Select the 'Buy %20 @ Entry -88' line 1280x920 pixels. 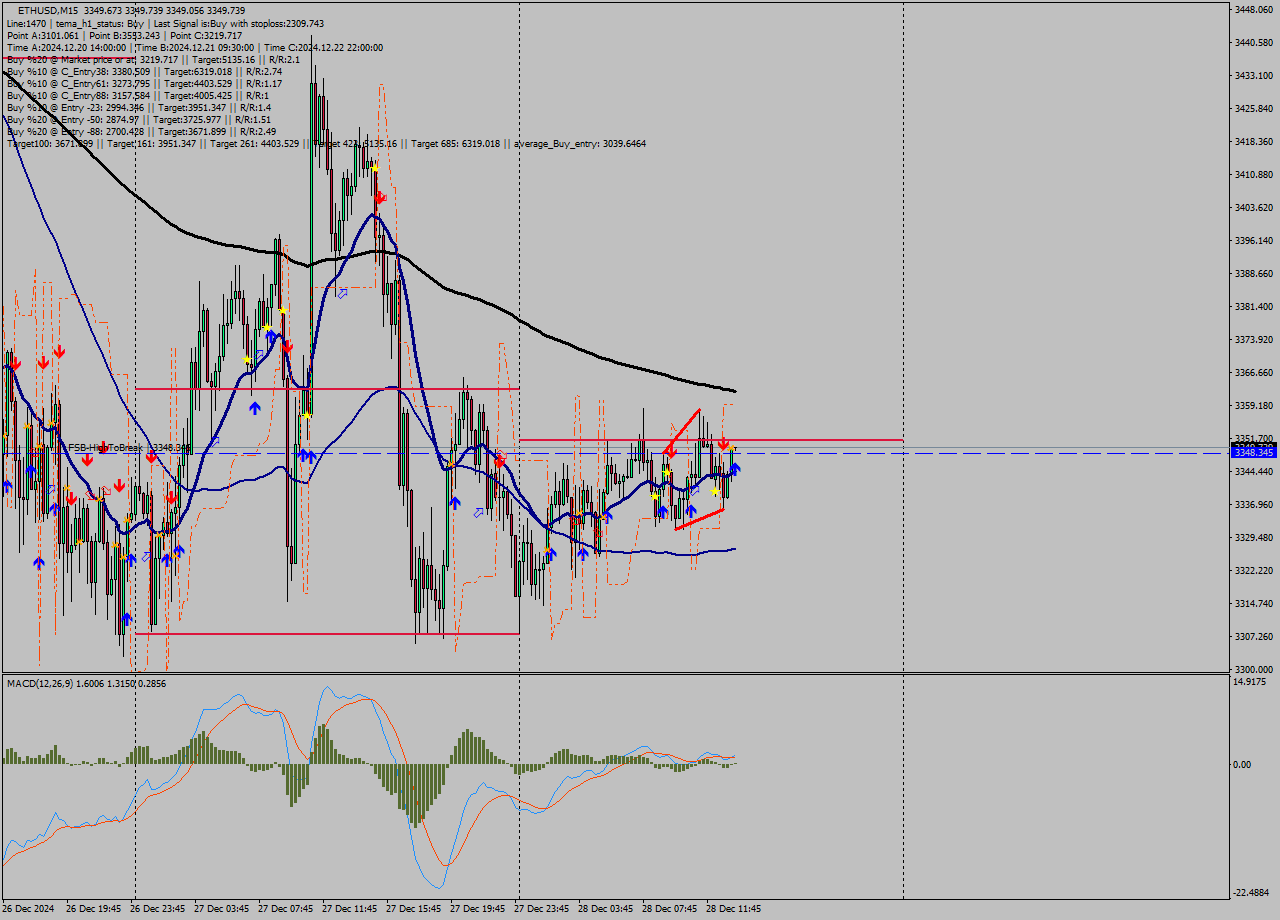tap(141, 131)
